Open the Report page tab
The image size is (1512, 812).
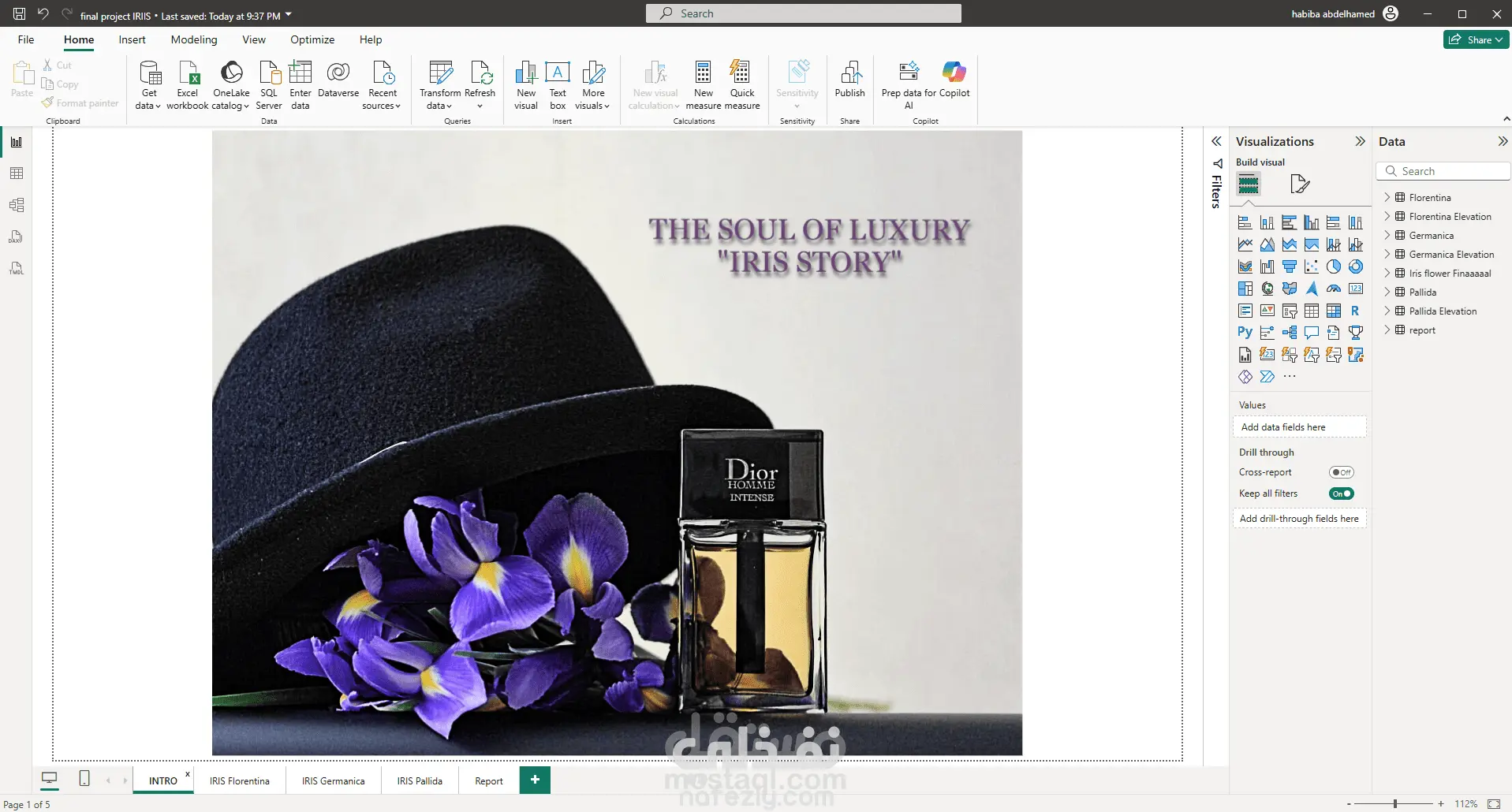489,780
